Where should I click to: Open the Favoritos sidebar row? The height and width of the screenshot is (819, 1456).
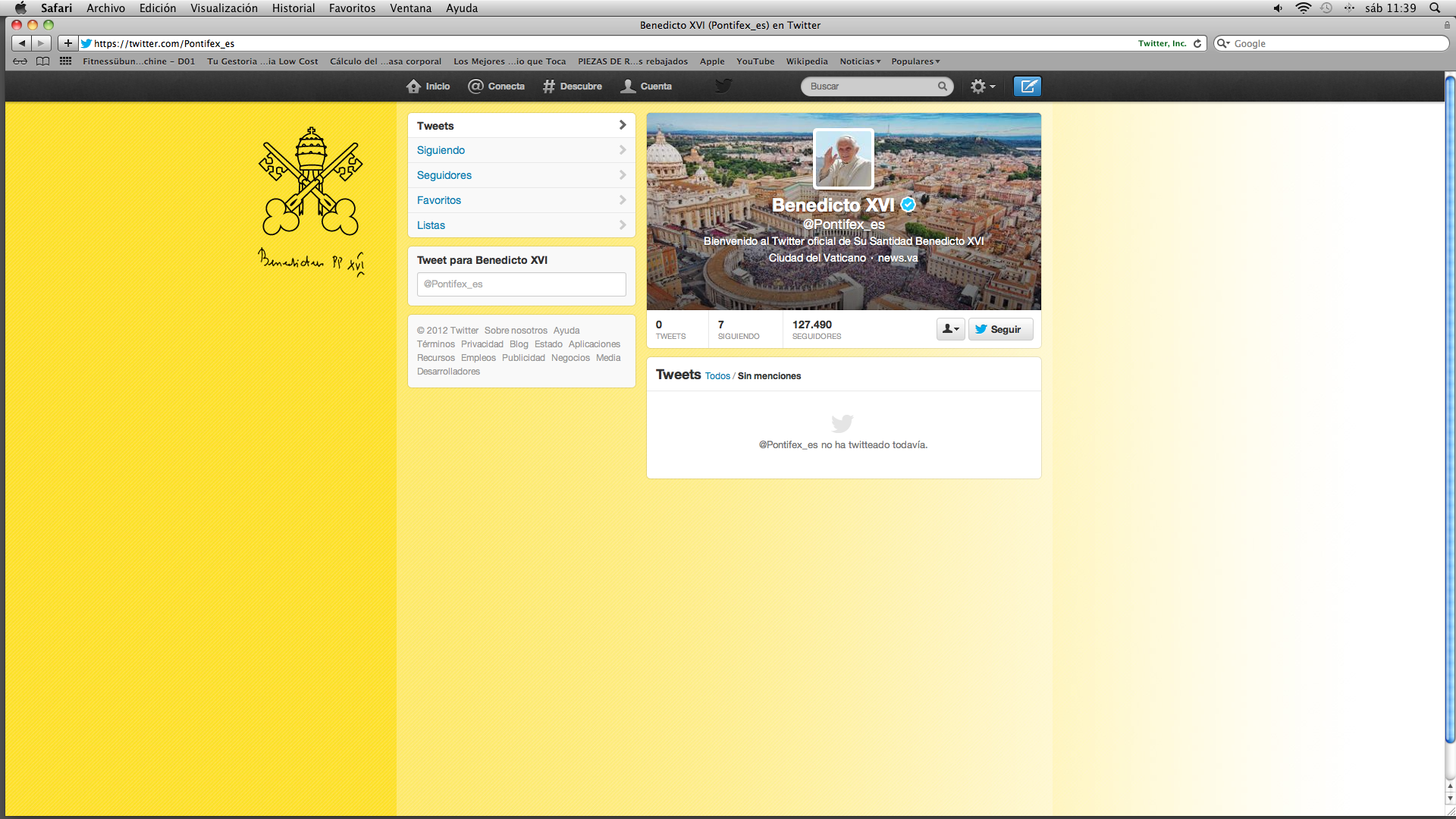521,200
